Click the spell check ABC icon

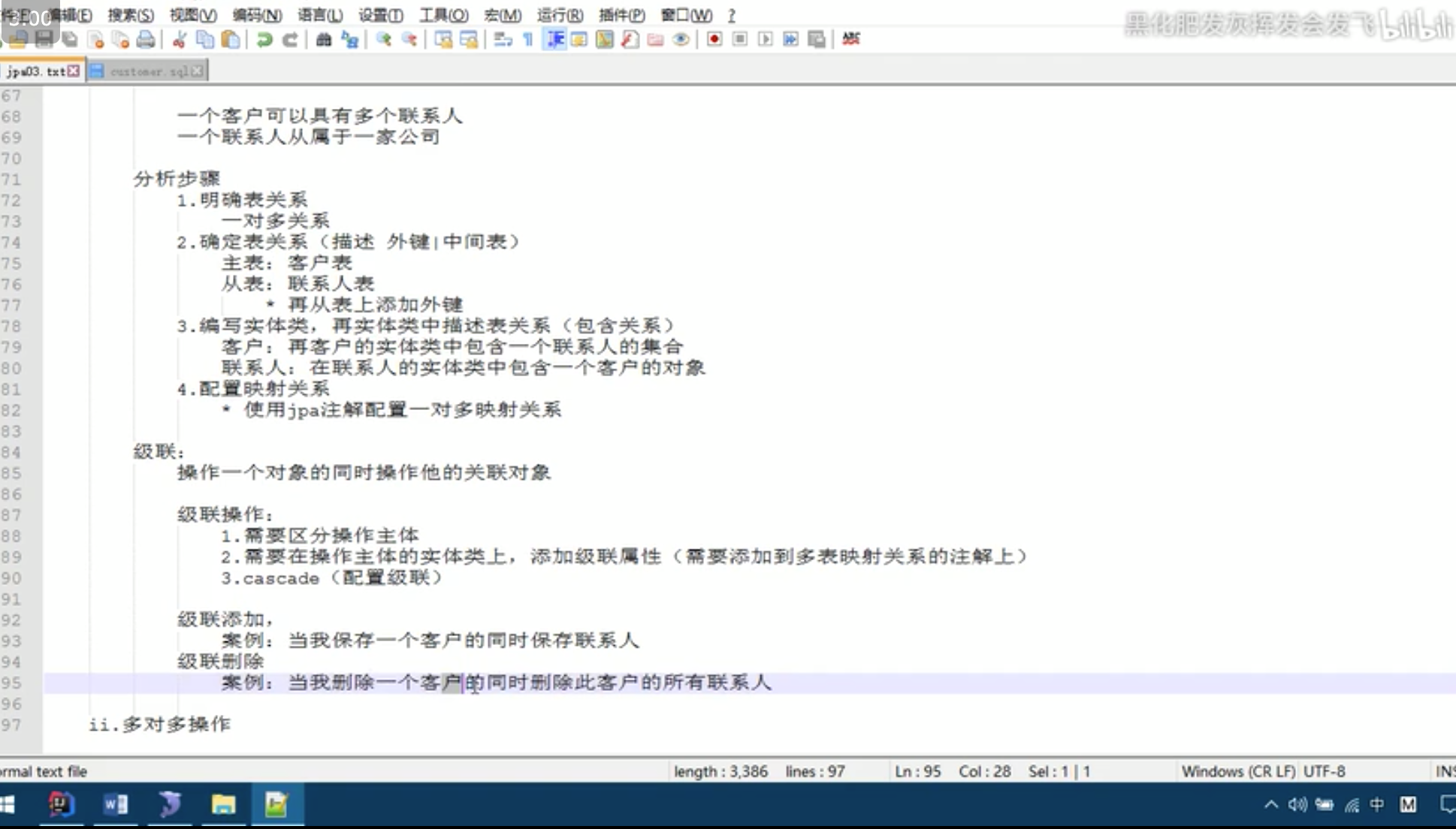[850, 39]
